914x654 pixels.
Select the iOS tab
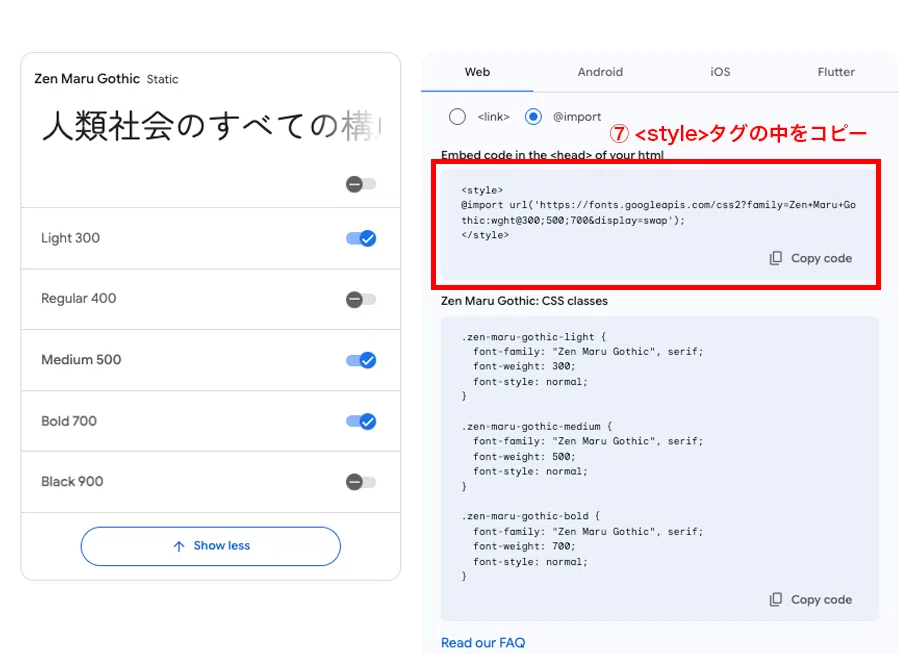pos(720,72)
